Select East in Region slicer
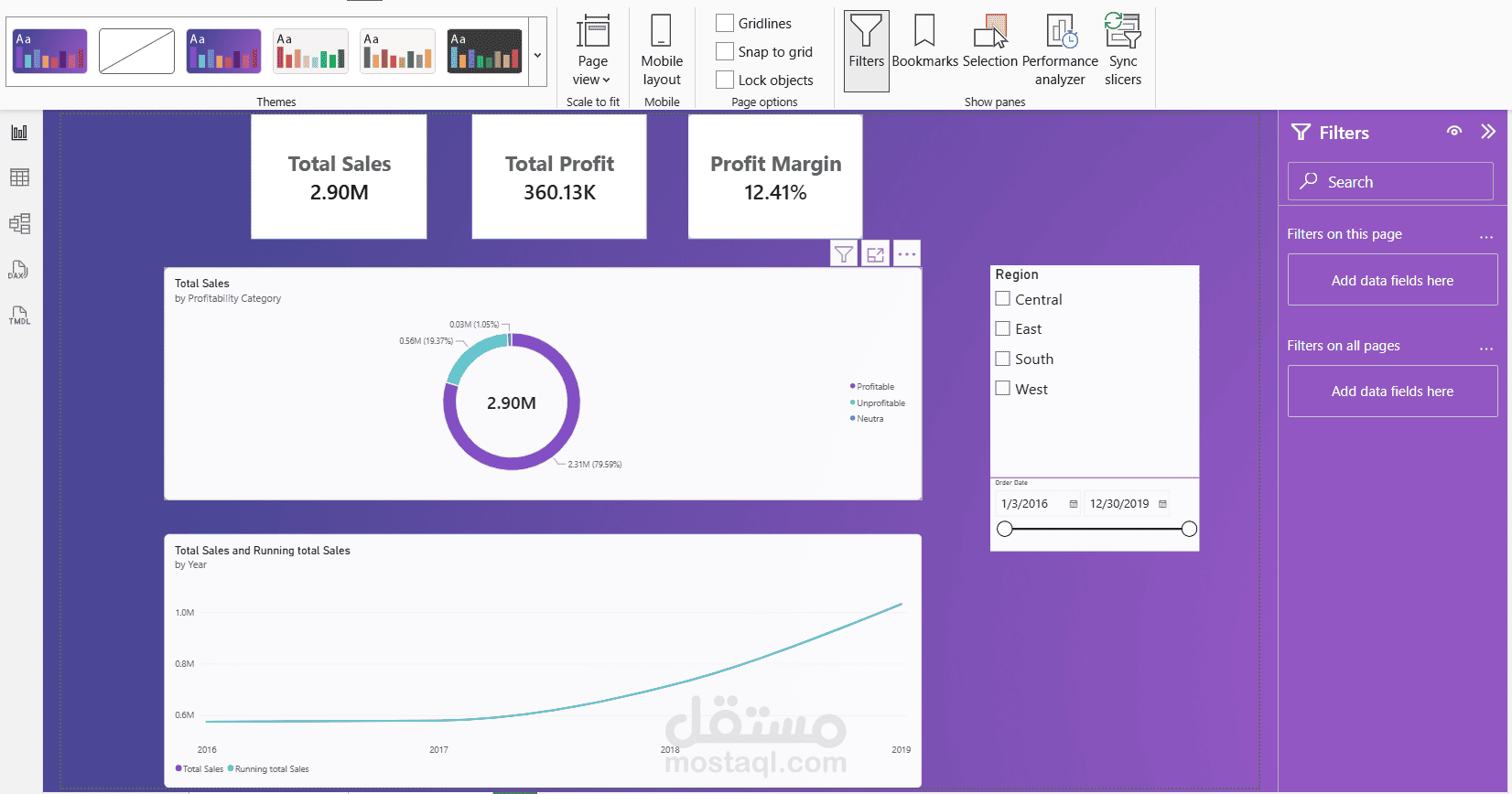The image size is (1512, 794). pyautogui.click(x=1003, y=328)
